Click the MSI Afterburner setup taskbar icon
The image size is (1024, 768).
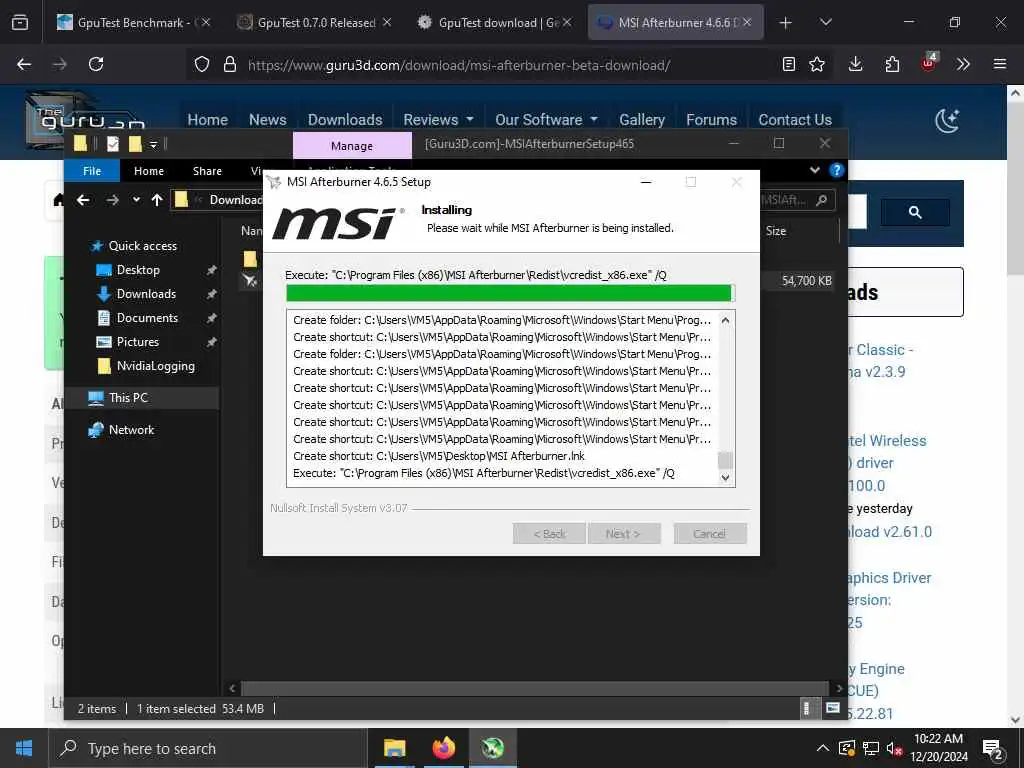tap(493, 748)
